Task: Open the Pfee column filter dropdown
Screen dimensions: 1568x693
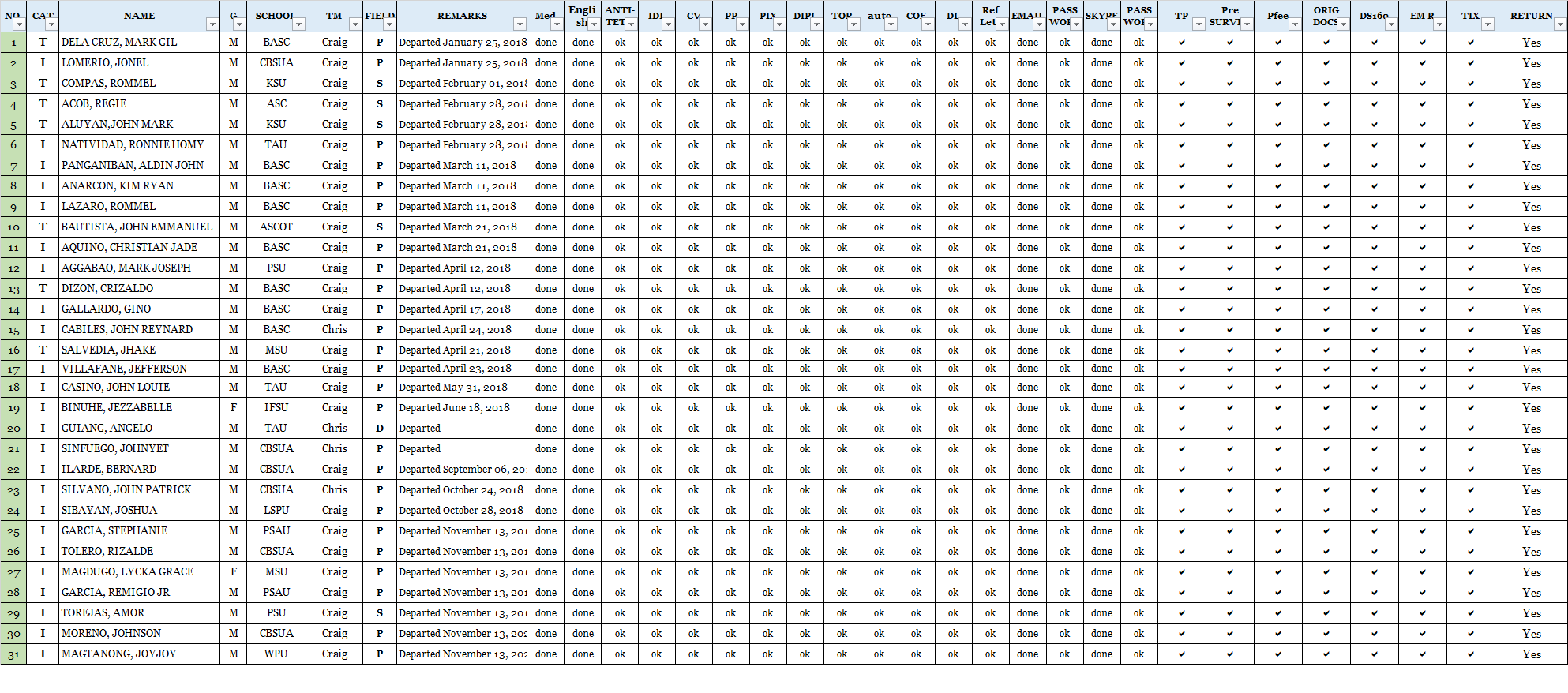Action: [x=1295, y=24]
